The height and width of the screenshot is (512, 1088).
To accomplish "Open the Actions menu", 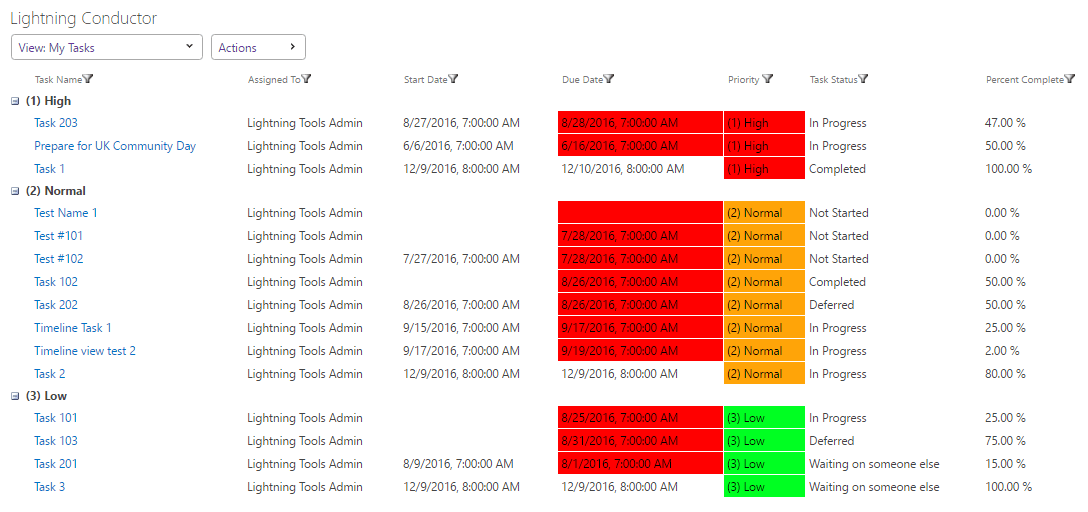I will coord(258,47).
